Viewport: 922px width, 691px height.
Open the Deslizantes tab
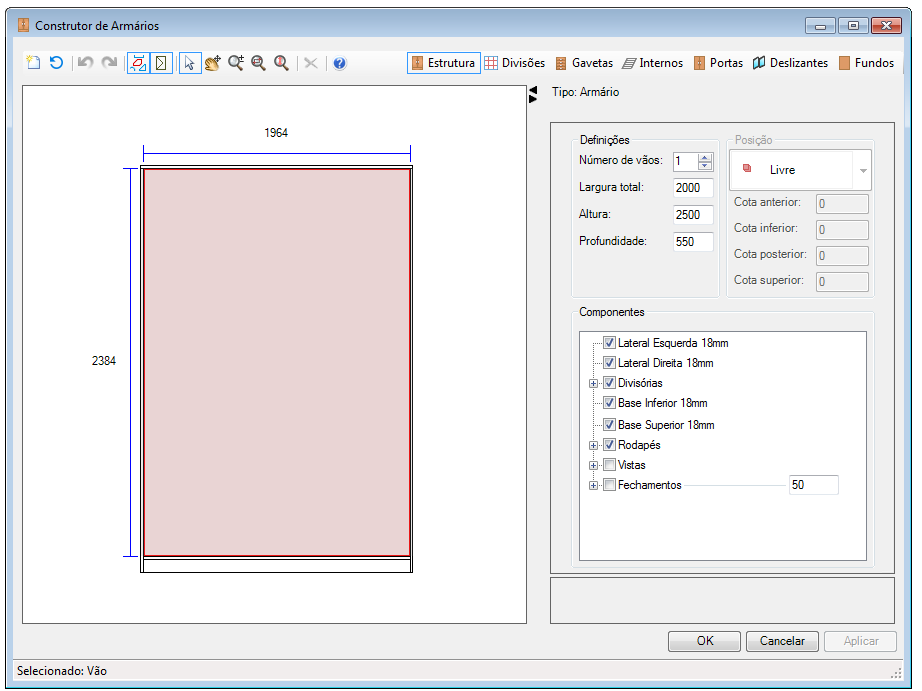pos(790,63)
